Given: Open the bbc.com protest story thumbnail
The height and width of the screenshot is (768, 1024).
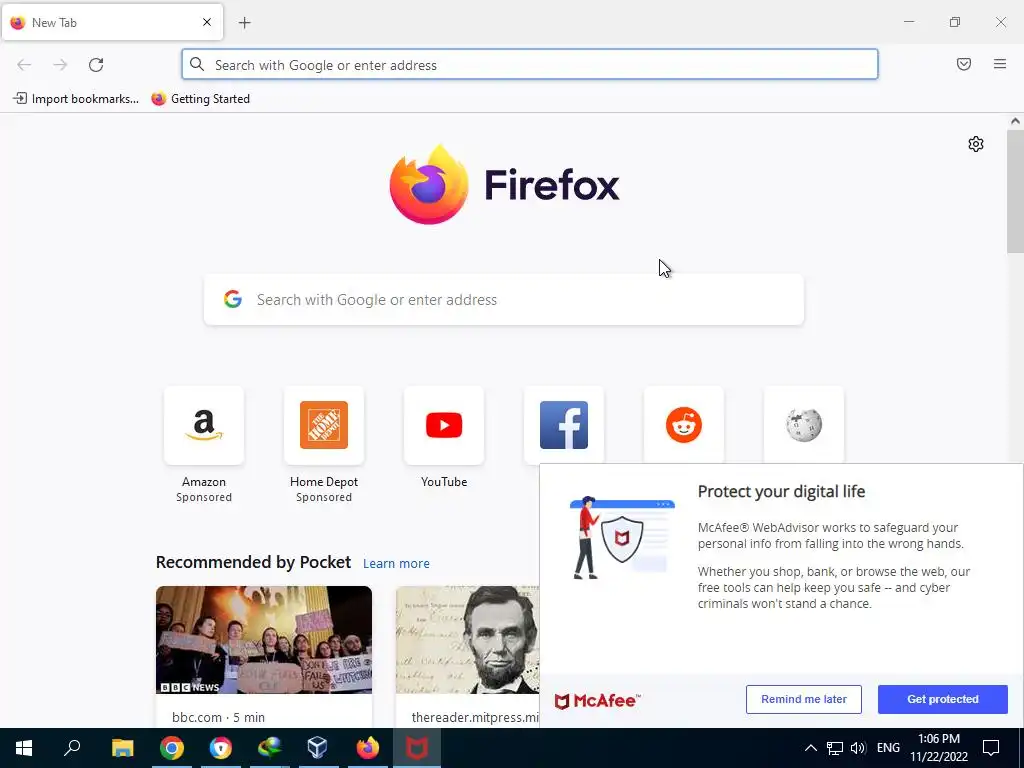Looking at the screenshot, I should coord(264,639).
